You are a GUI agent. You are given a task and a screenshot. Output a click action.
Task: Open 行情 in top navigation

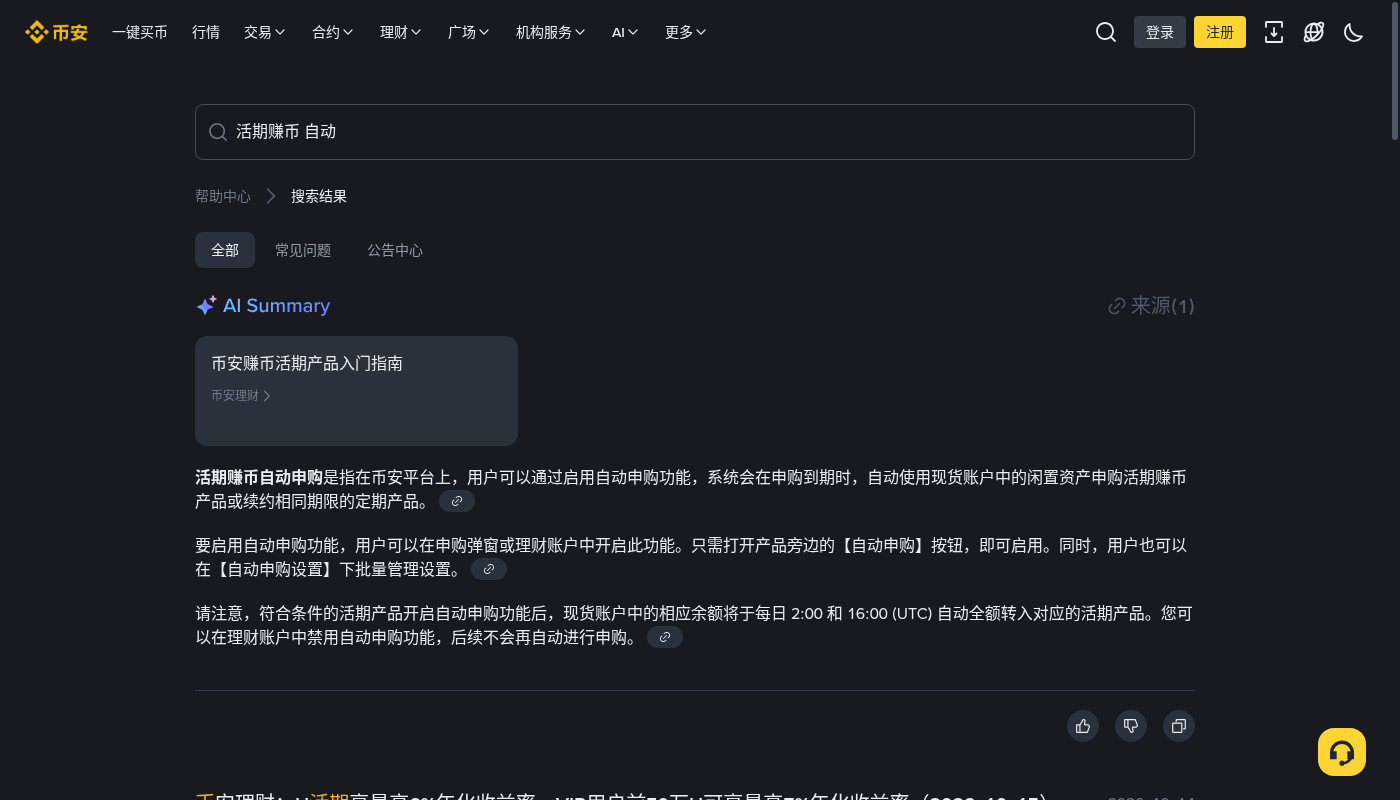click(206, 32)
